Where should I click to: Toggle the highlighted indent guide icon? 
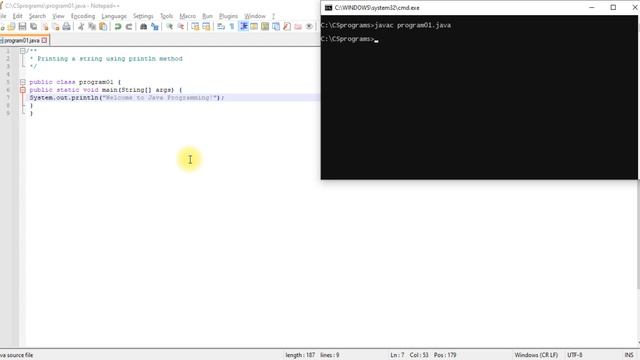(243, 27)
